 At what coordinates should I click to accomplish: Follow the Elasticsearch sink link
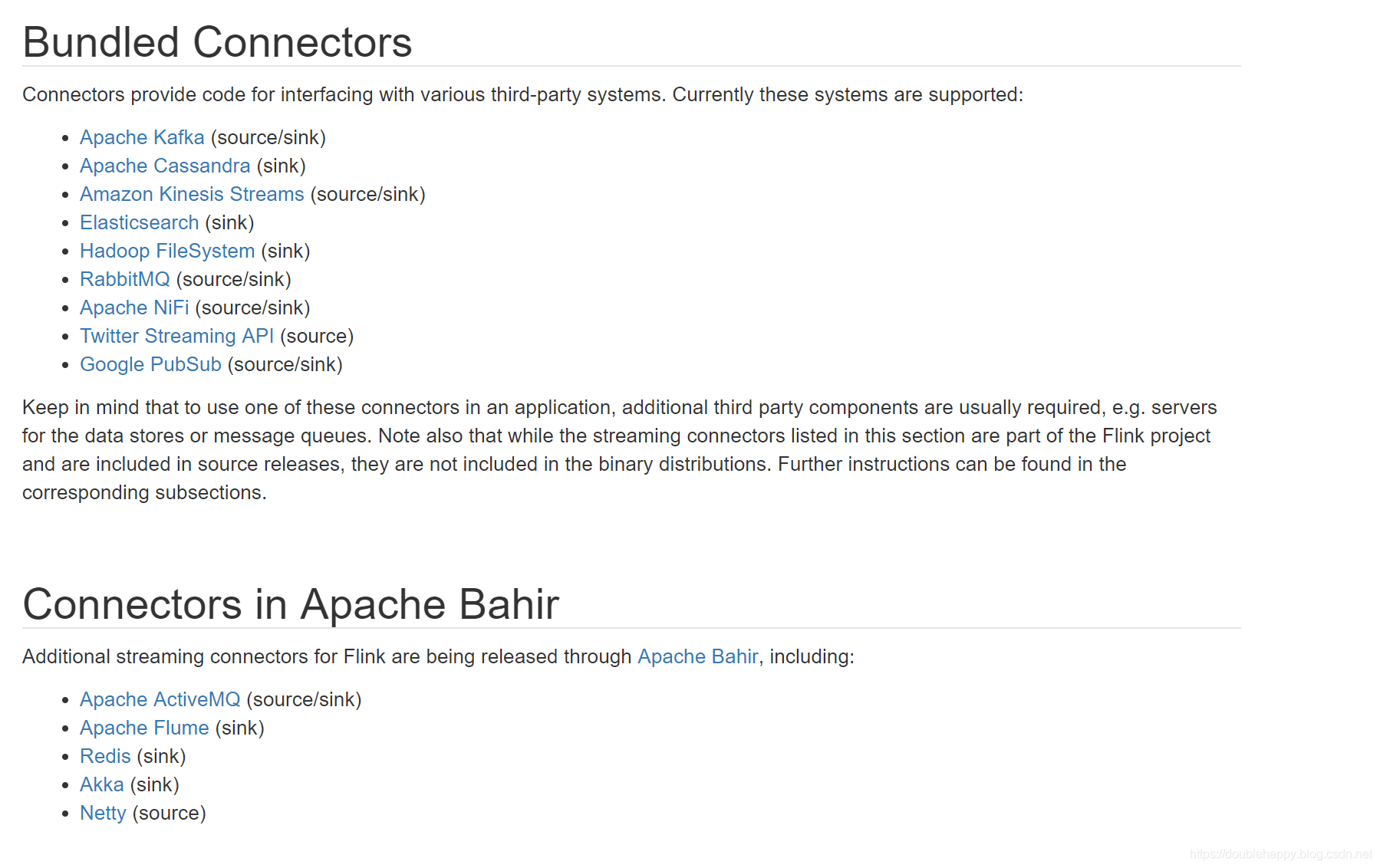[139, 222]
